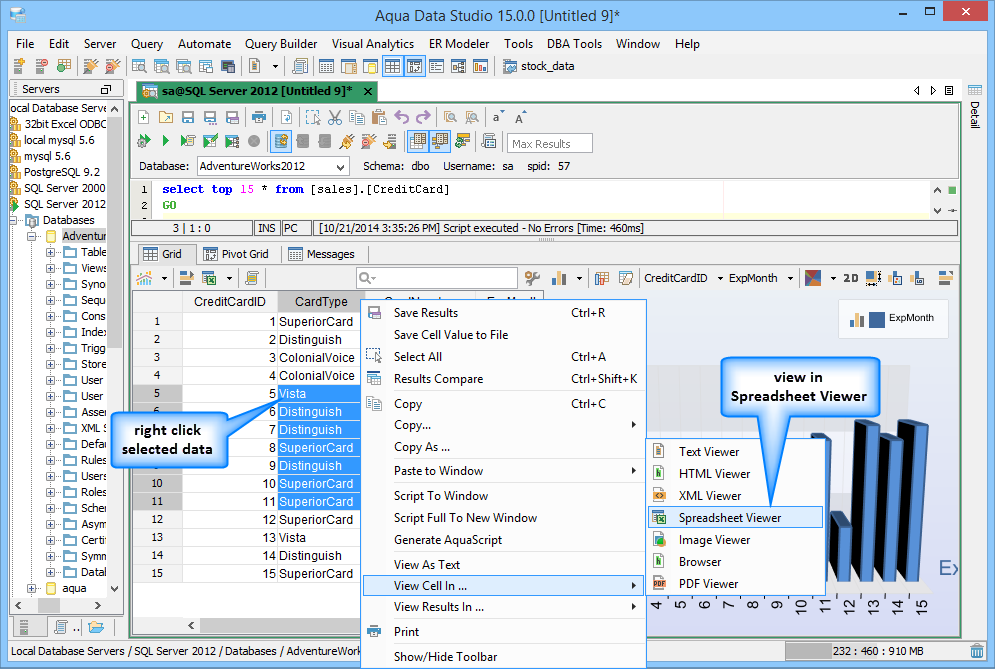Click the recycle bin memory icon in status bar
The height and width of the screenshot is (669, 995).
pyautogui.click(x=977, y=651)
